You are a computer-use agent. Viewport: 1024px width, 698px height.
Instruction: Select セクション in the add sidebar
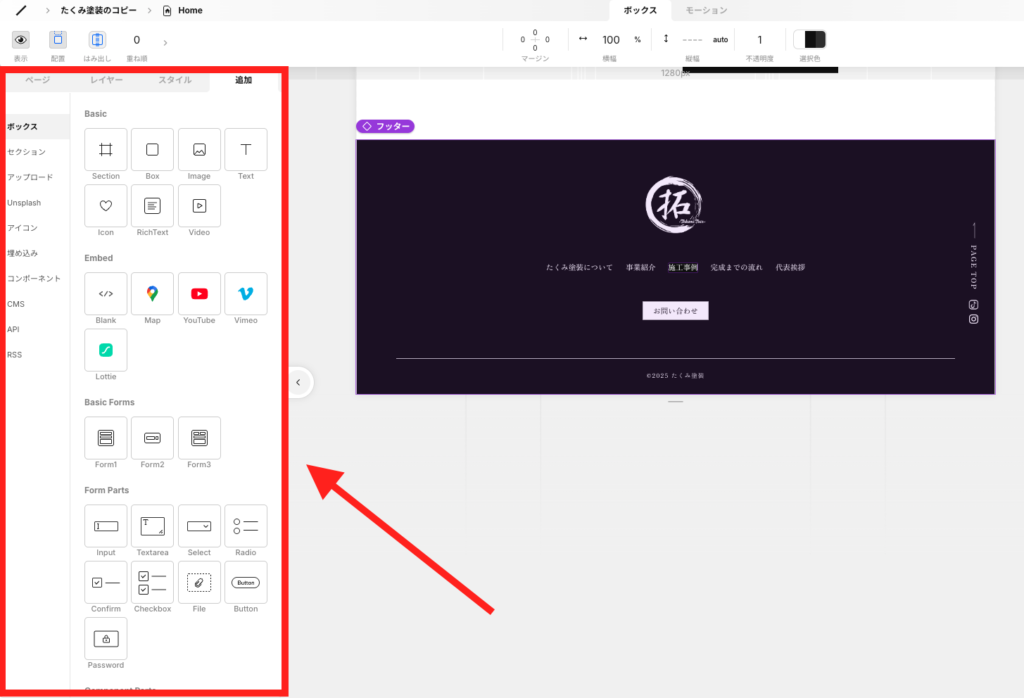[27, 152]
